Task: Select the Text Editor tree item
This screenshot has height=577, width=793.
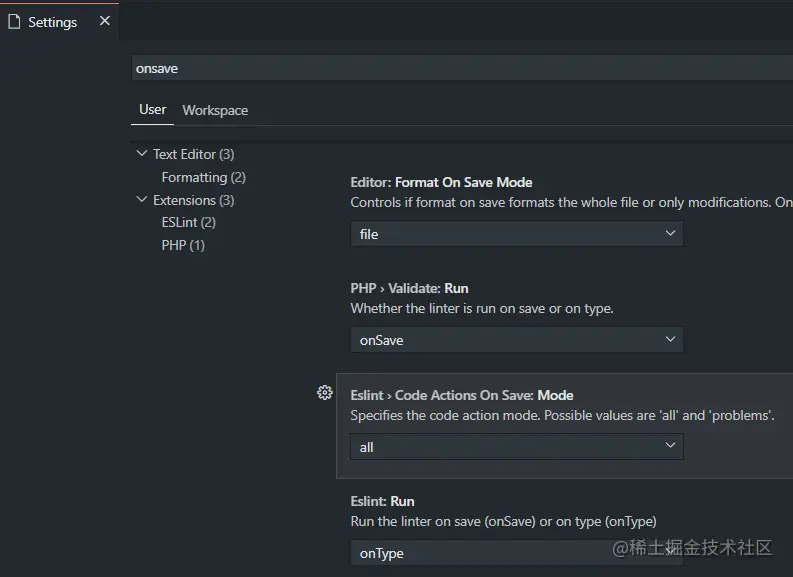Action: coord(193,154)
